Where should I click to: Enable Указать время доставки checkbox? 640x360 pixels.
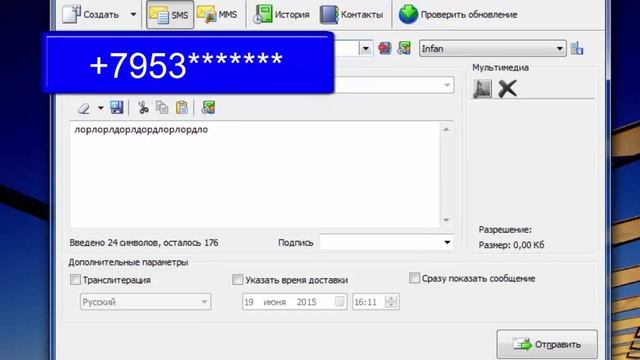(237, 280)
